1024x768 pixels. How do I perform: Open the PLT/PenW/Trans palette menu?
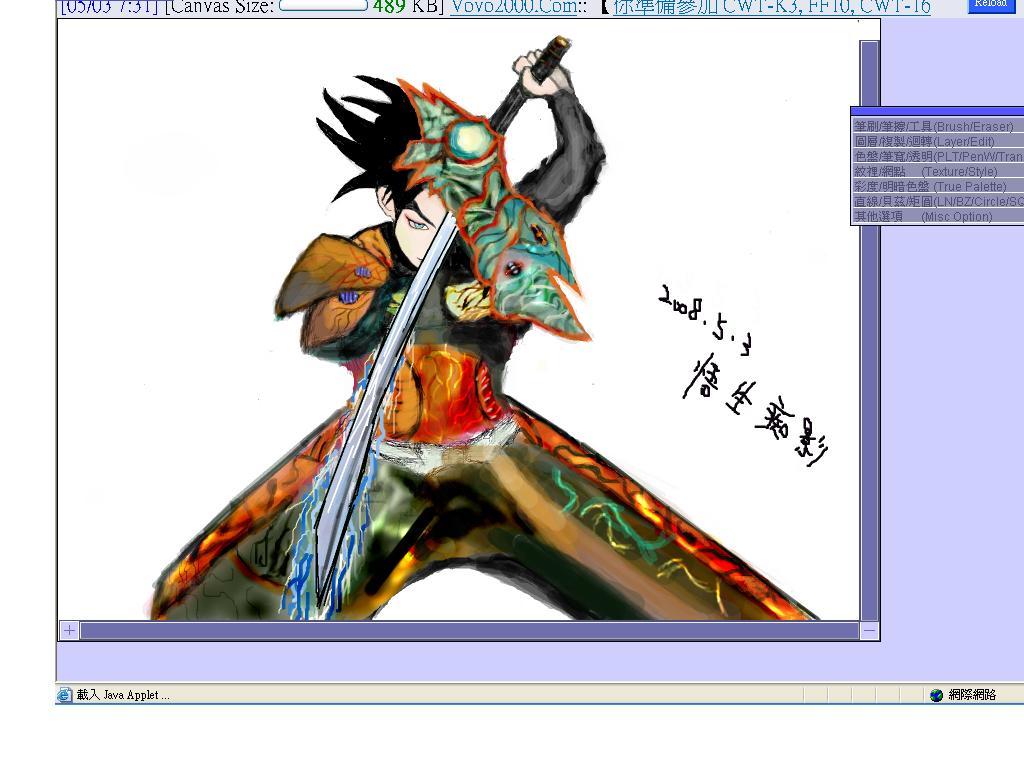pyautogui.click(x=938, y=156)
